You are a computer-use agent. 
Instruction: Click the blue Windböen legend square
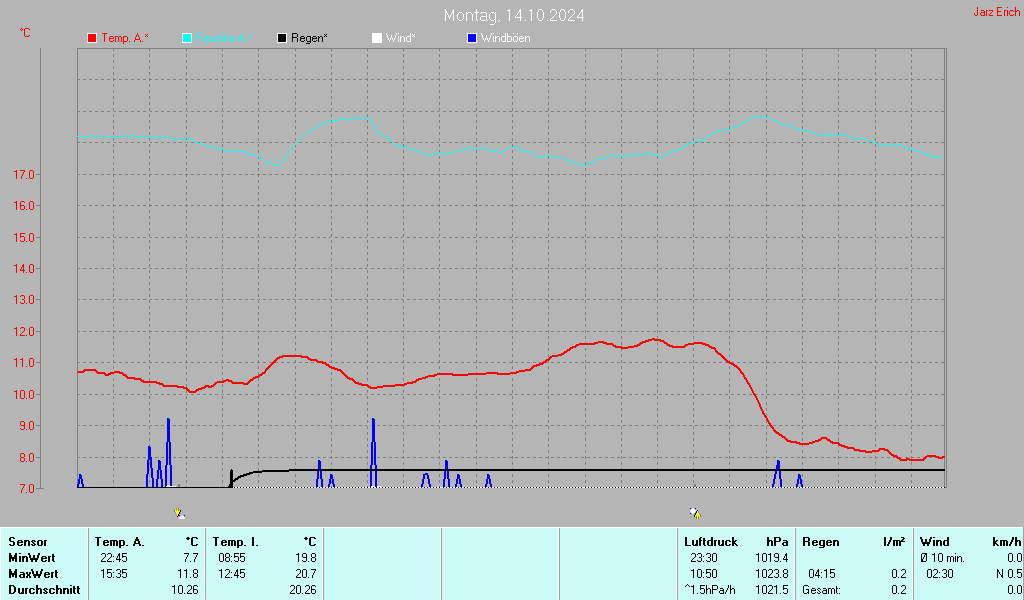tap(472, 38)
